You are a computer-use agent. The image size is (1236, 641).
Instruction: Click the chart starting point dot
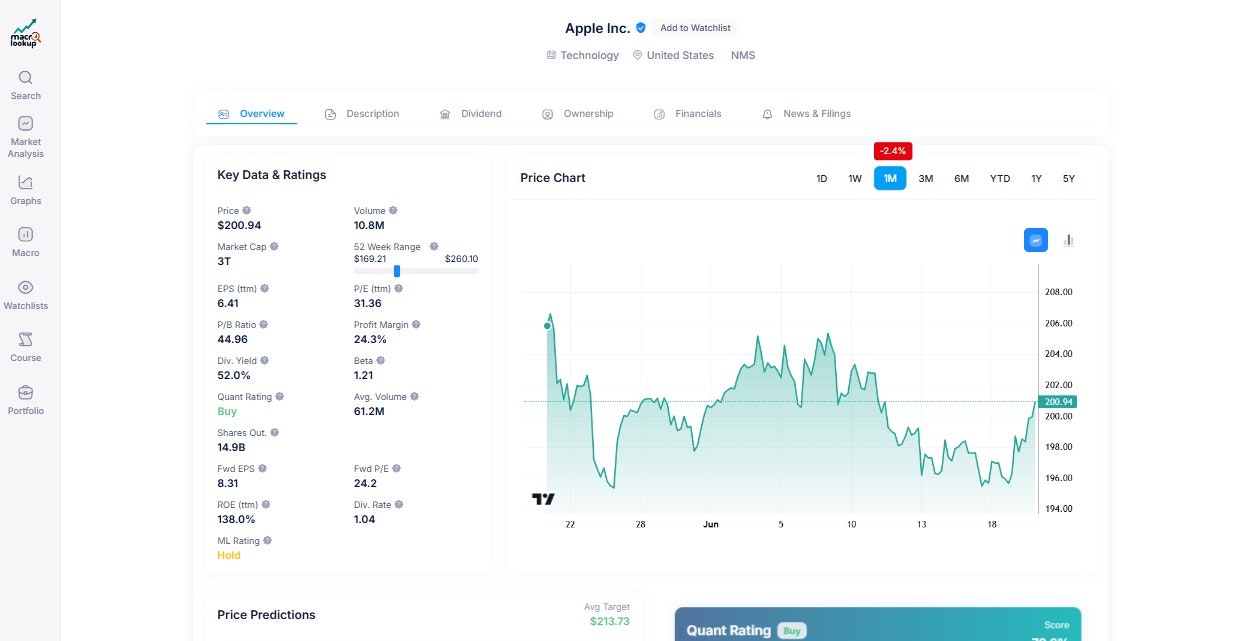(547, 325)
